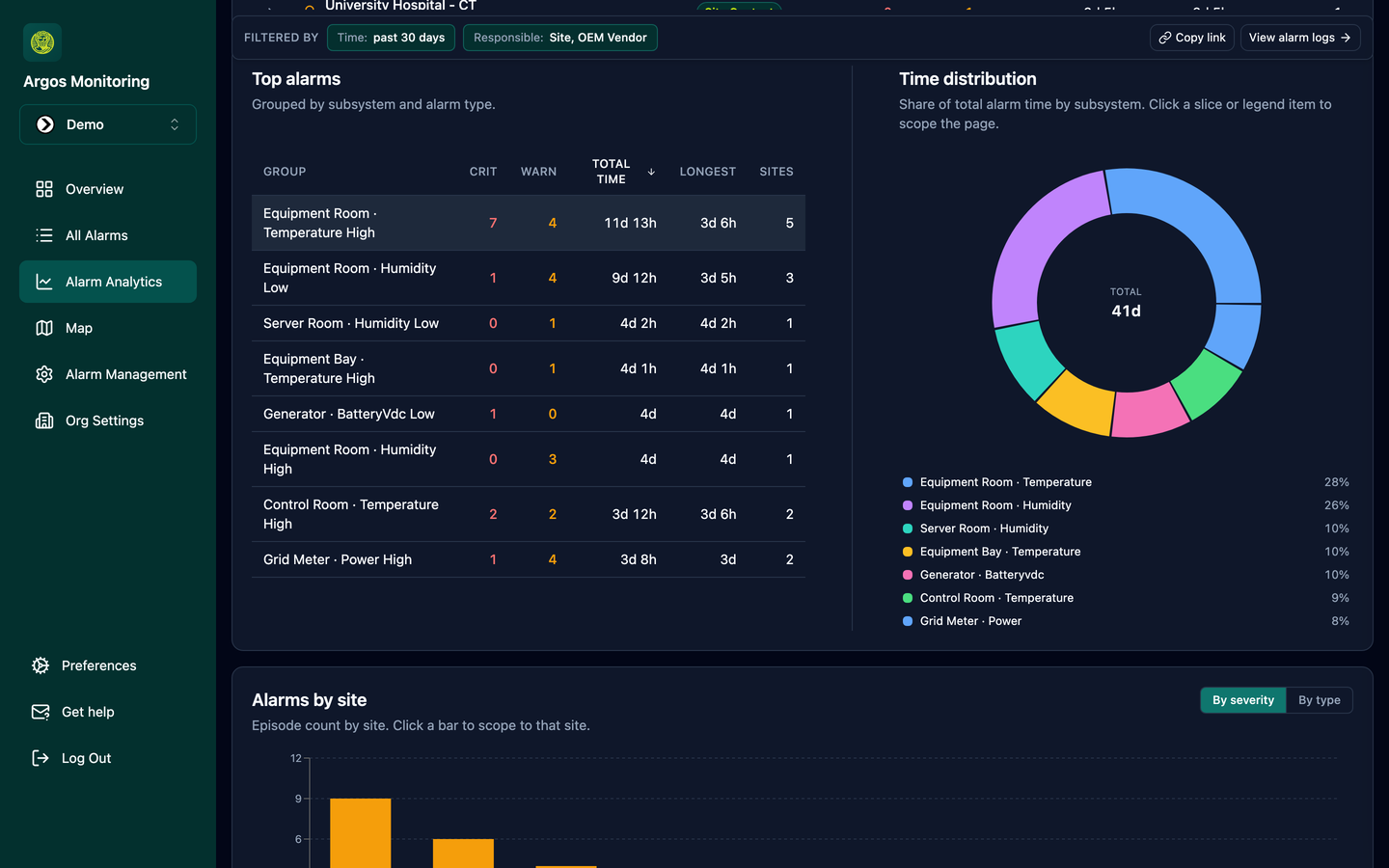
Task: Click the pink Generator · Batteryvdc swatch
Action: click(x=908, y=575)
